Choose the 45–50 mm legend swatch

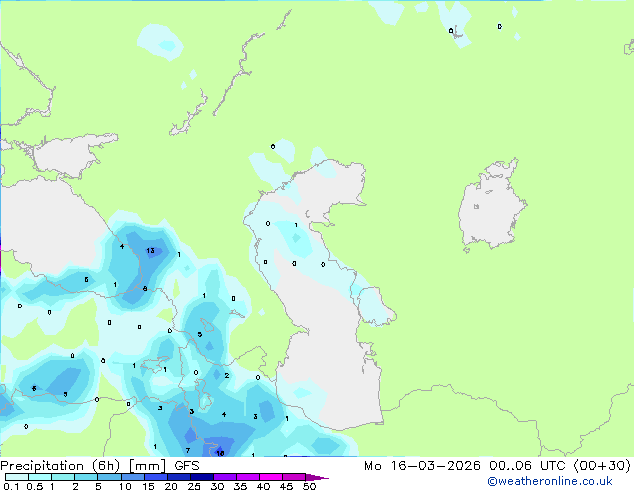294,477
